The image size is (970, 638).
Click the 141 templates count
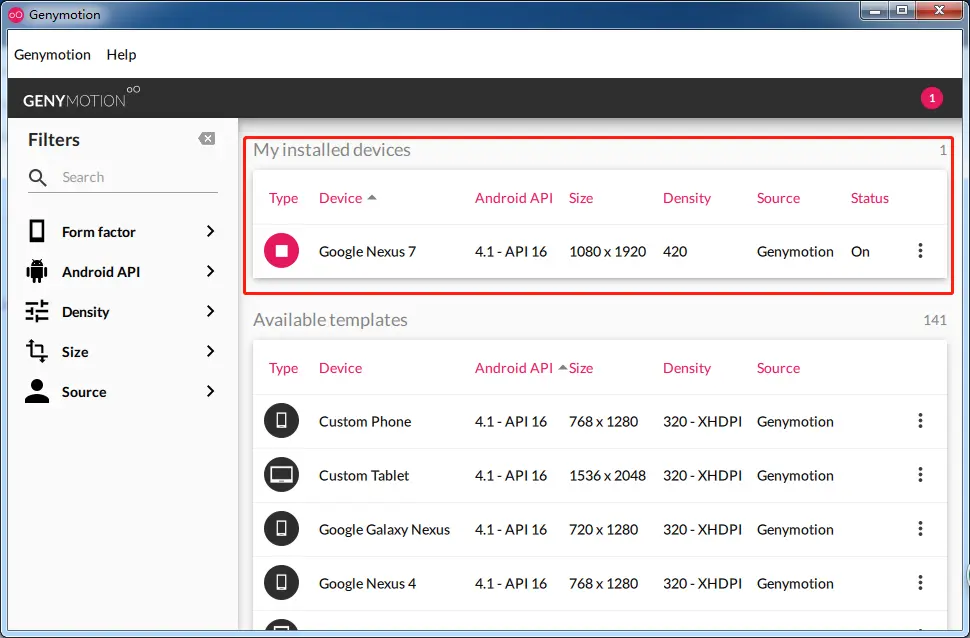935,320
